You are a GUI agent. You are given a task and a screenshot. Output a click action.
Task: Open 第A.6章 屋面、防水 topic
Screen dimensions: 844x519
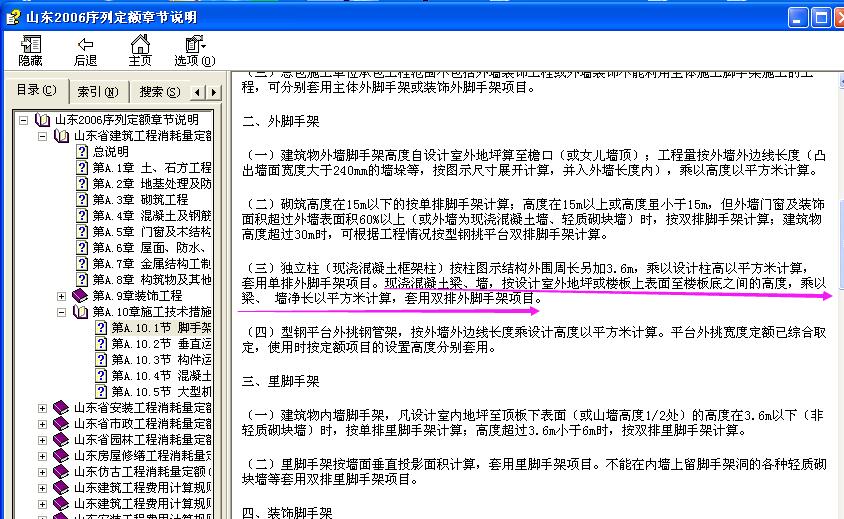[152, 248]
